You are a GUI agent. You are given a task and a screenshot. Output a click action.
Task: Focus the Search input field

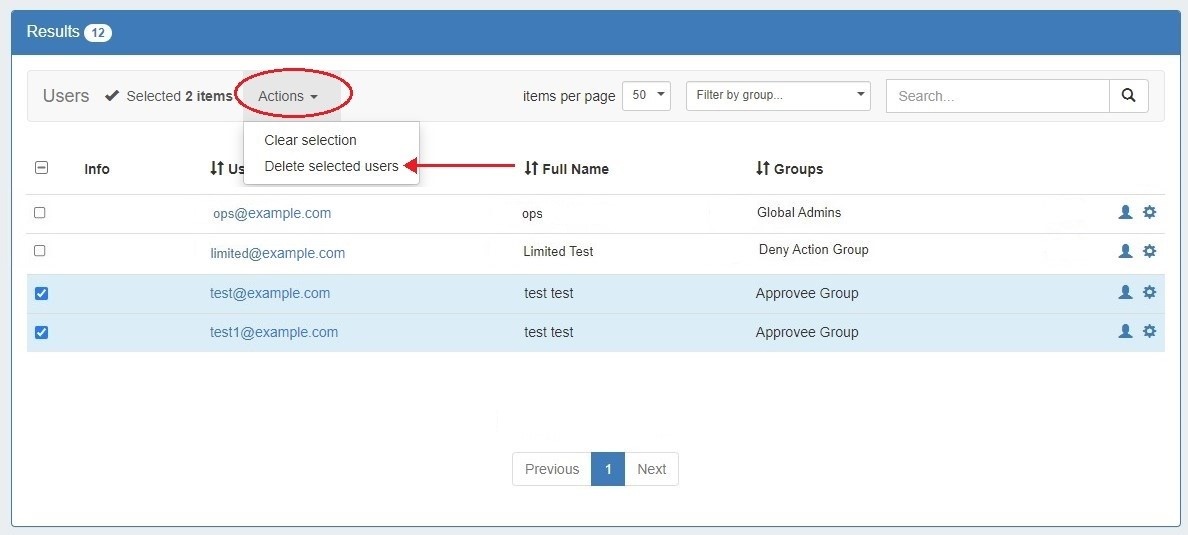click(x=997, y=96)
